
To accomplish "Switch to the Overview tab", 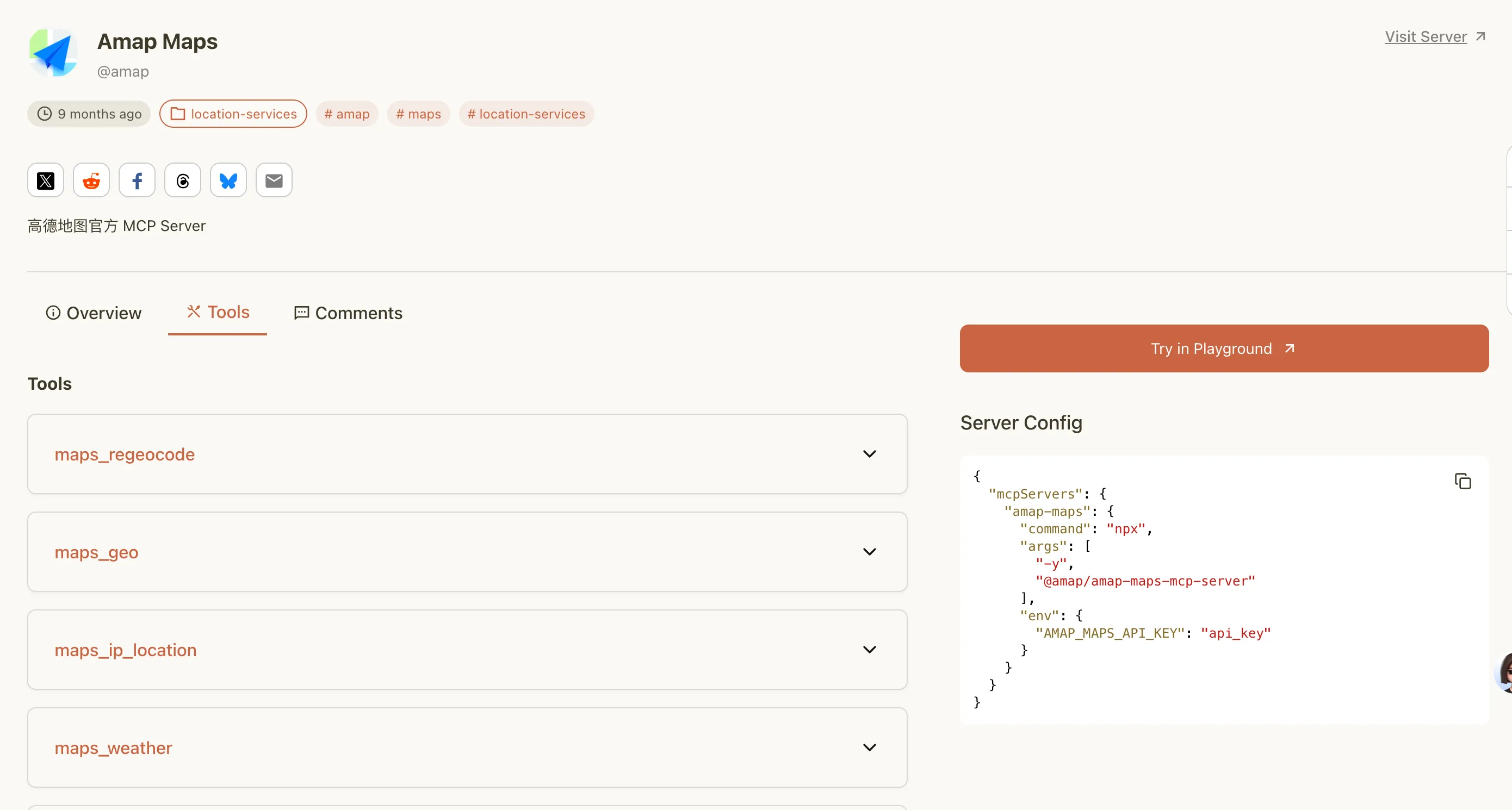I will pos(94,313).
